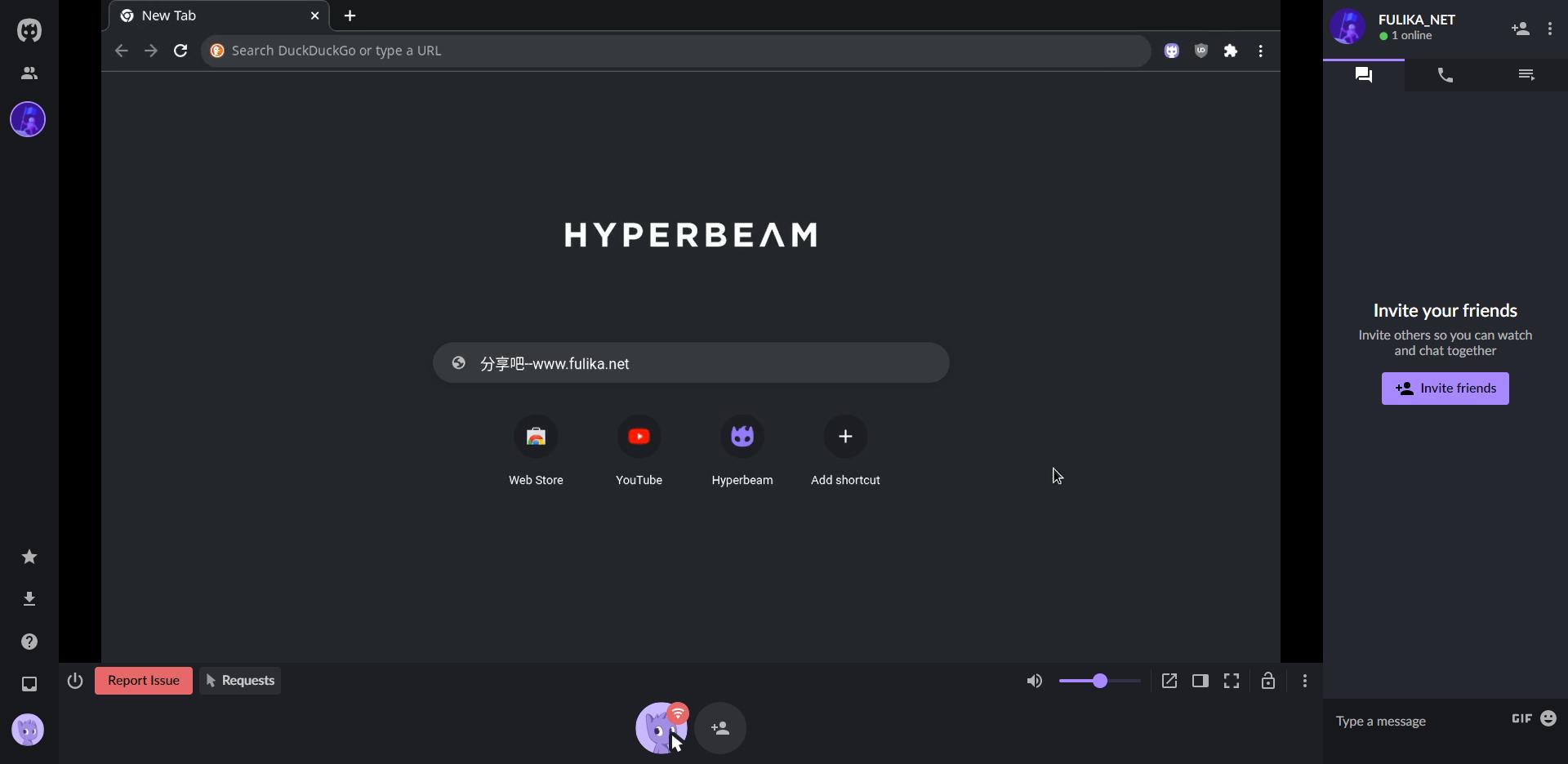Screen dimensions: 1568x764
Task: Click the Report Issue button
Action: [144, 681]
